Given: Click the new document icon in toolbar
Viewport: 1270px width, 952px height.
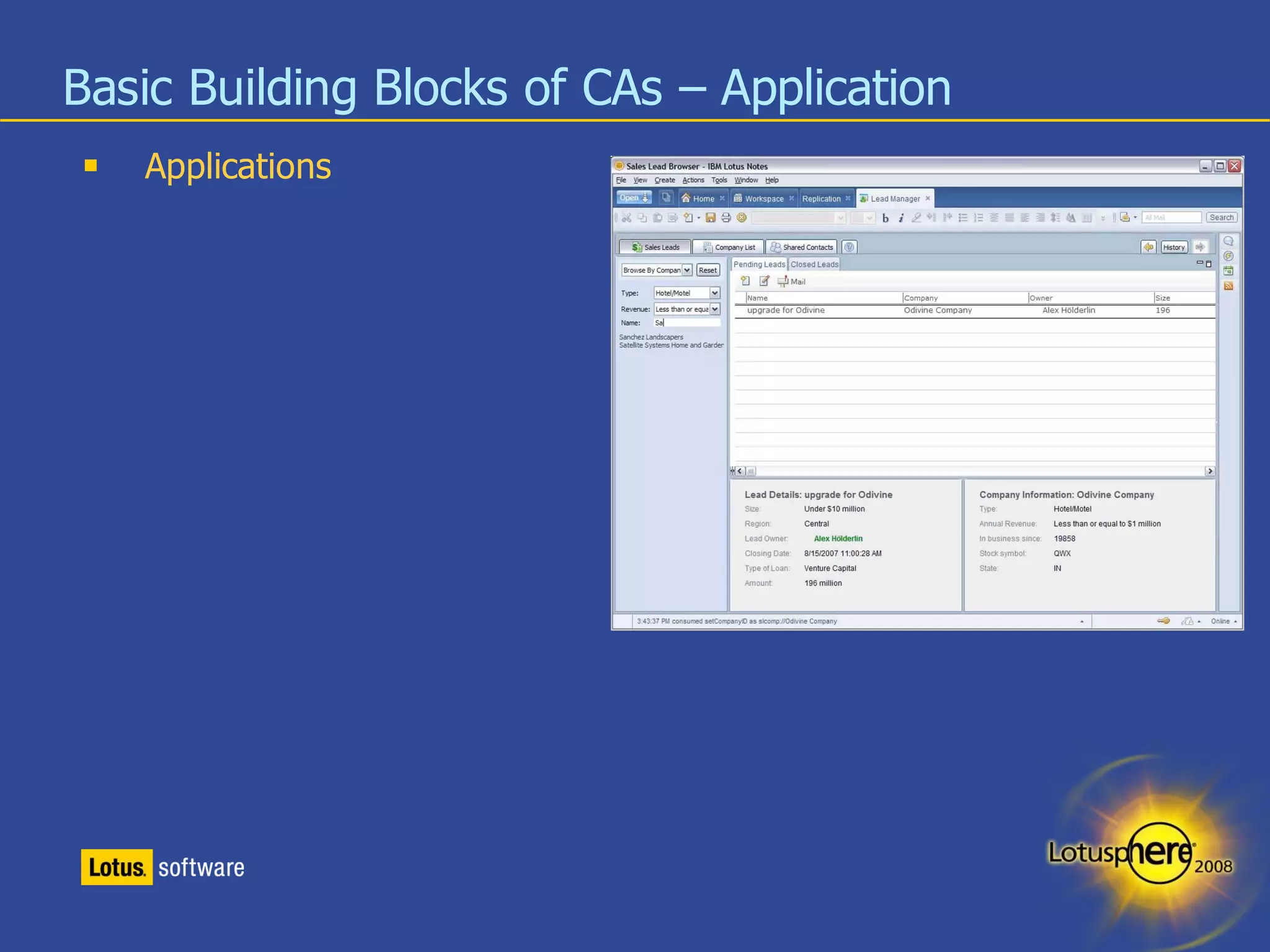Looking at the screenshot, I should pyautogui.click(x=688, y=218).
